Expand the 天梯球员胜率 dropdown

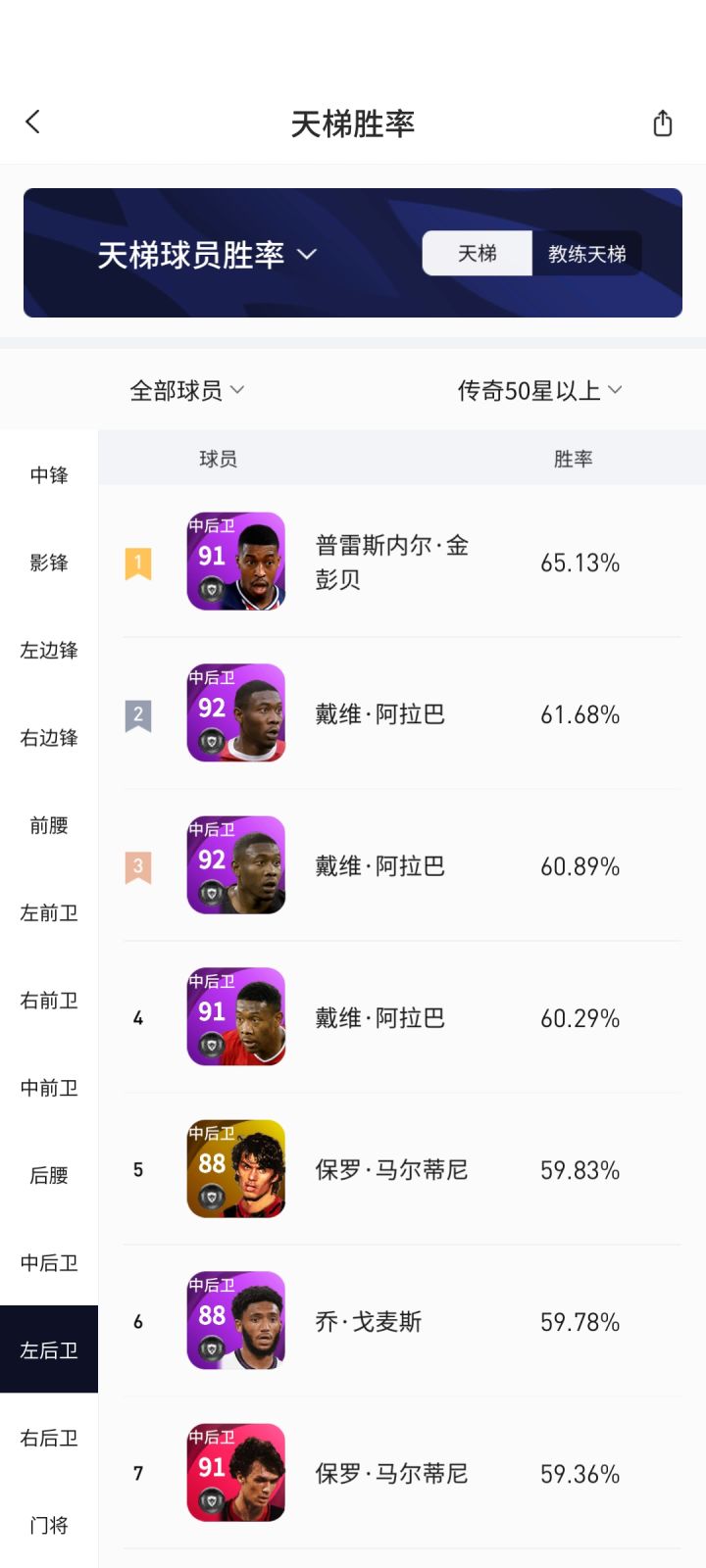(x=207, y=255)
